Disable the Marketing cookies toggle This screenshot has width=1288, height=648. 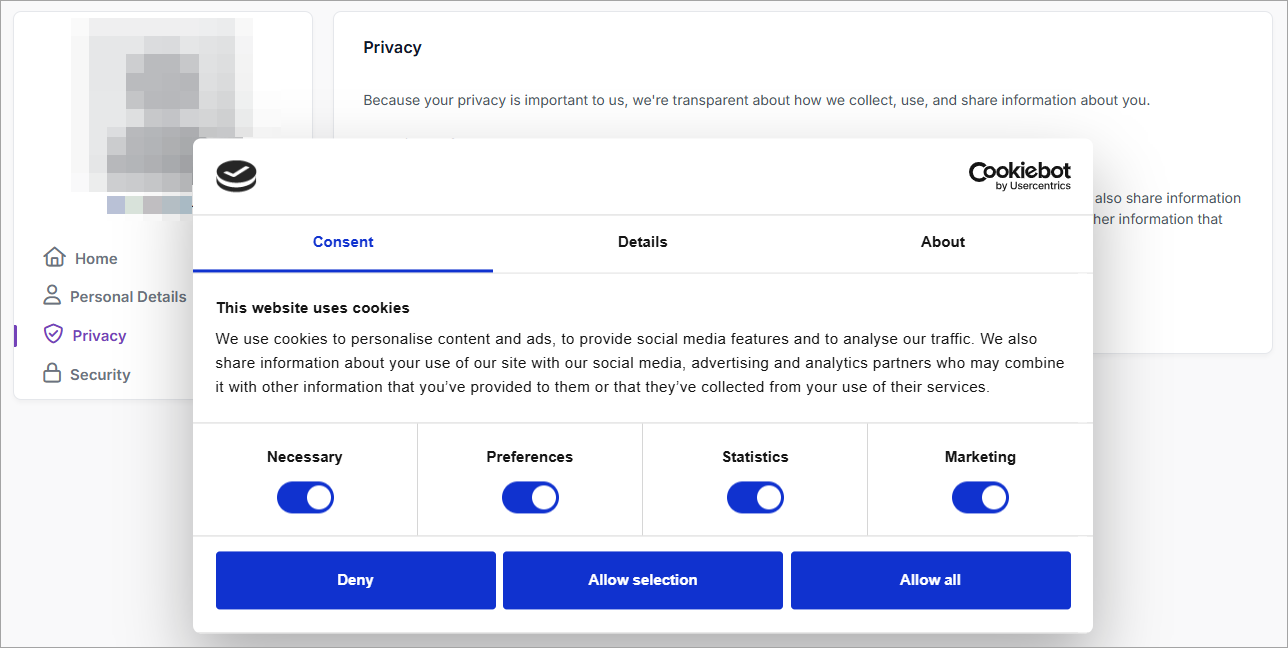980,497
